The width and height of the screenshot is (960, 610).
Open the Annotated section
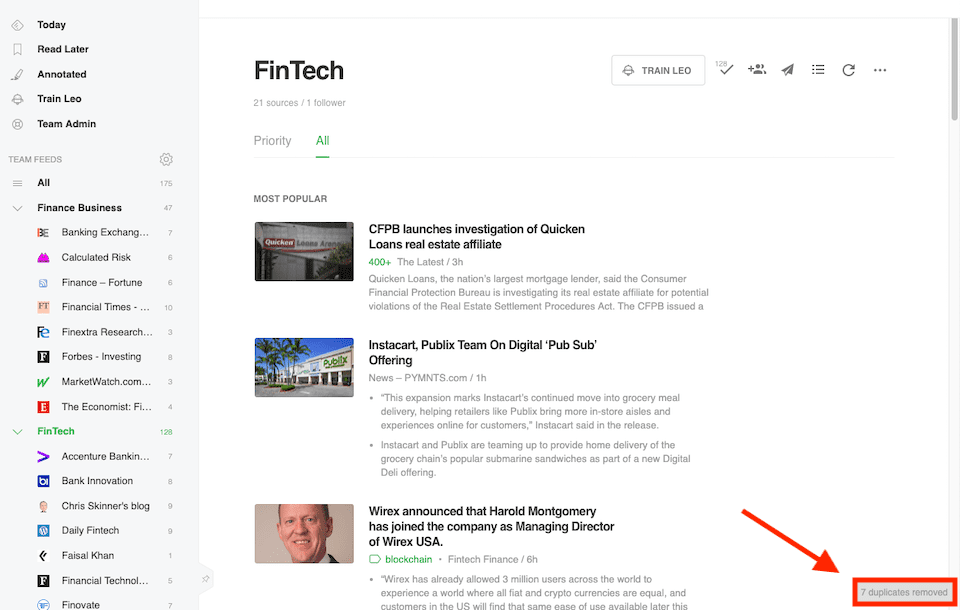click(x=62, y=74)
